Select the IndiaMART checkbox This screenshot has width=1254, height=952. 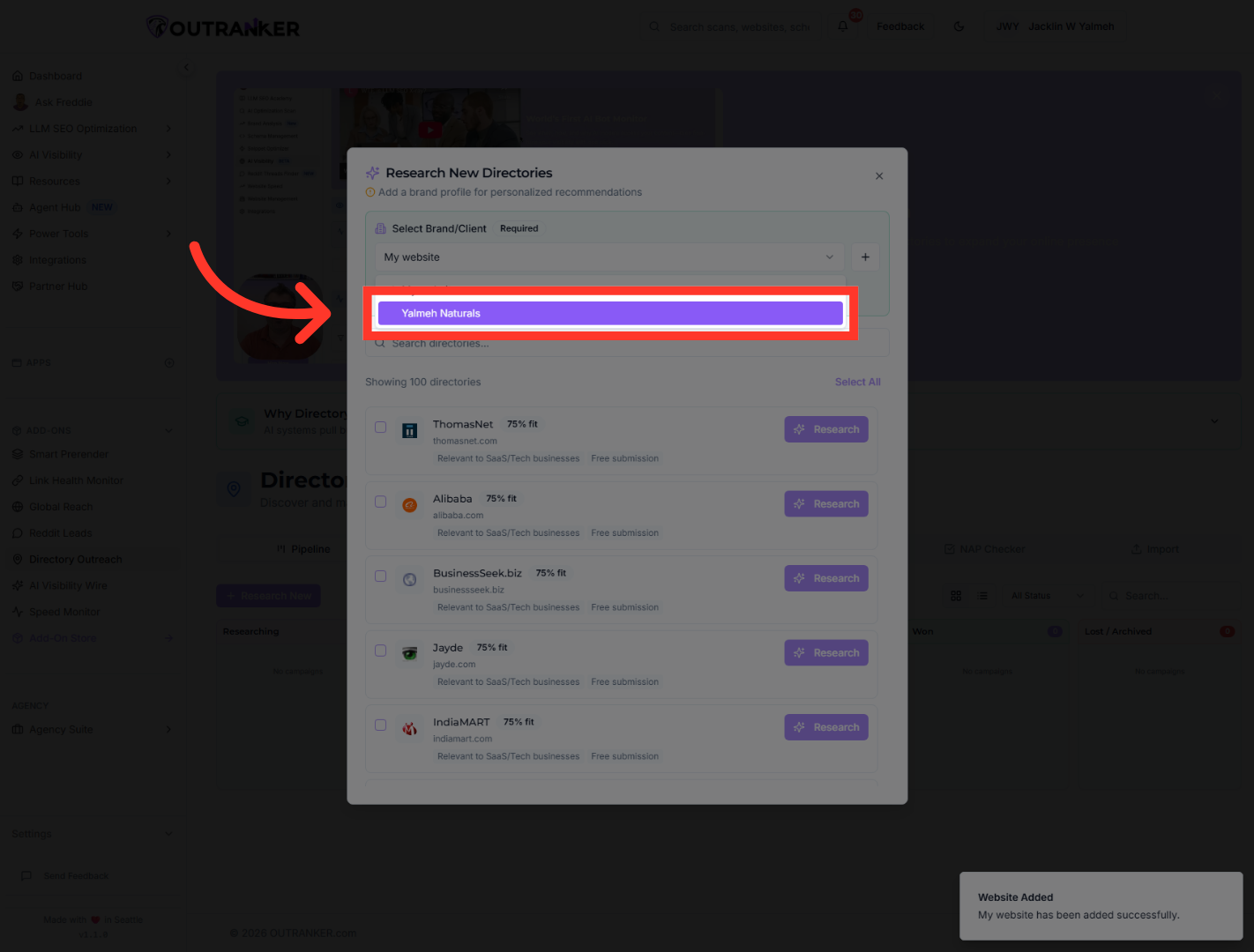[x=381, y=725]
